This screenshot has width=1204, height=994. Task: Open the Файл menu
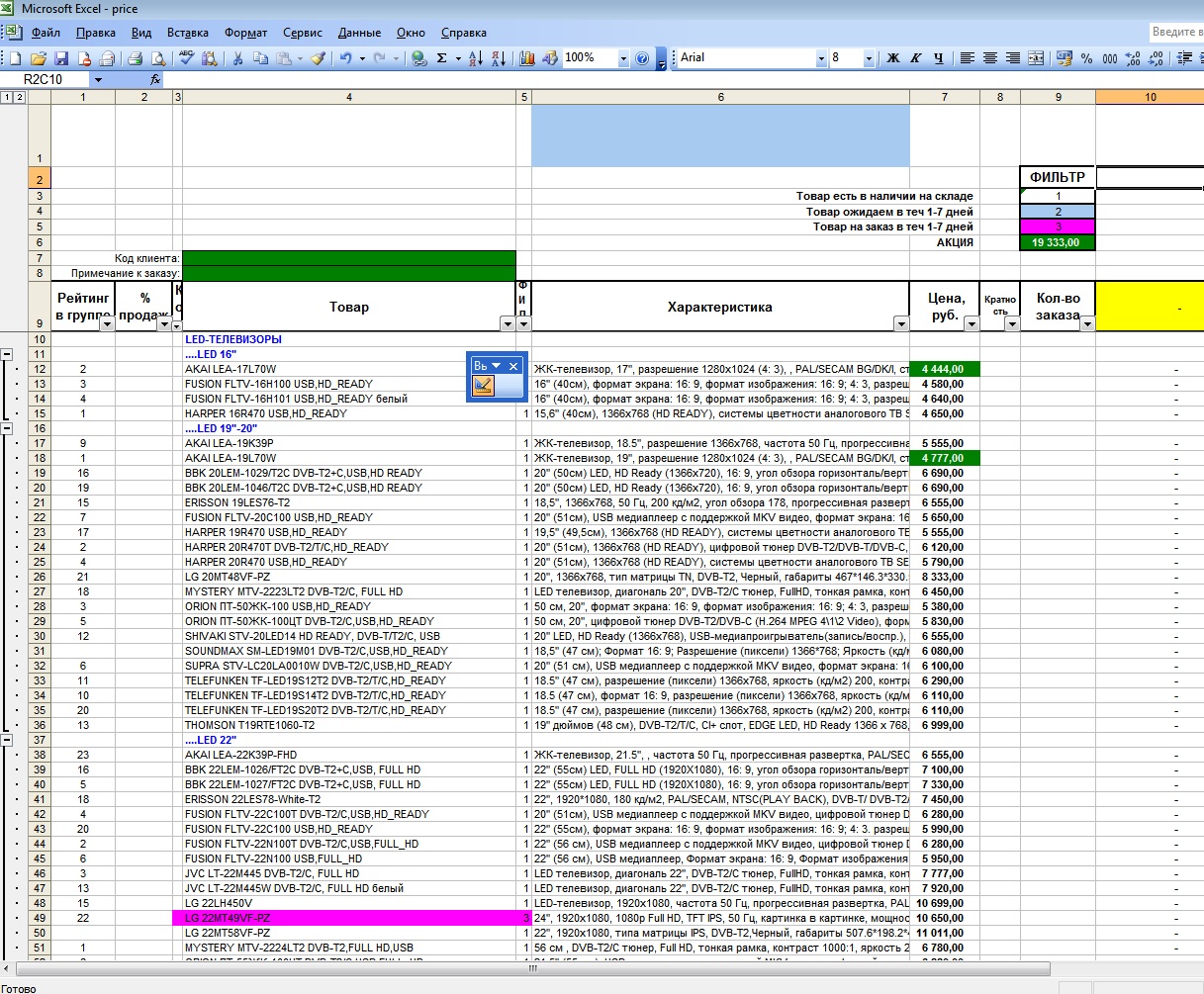click(x=46, y=33)
